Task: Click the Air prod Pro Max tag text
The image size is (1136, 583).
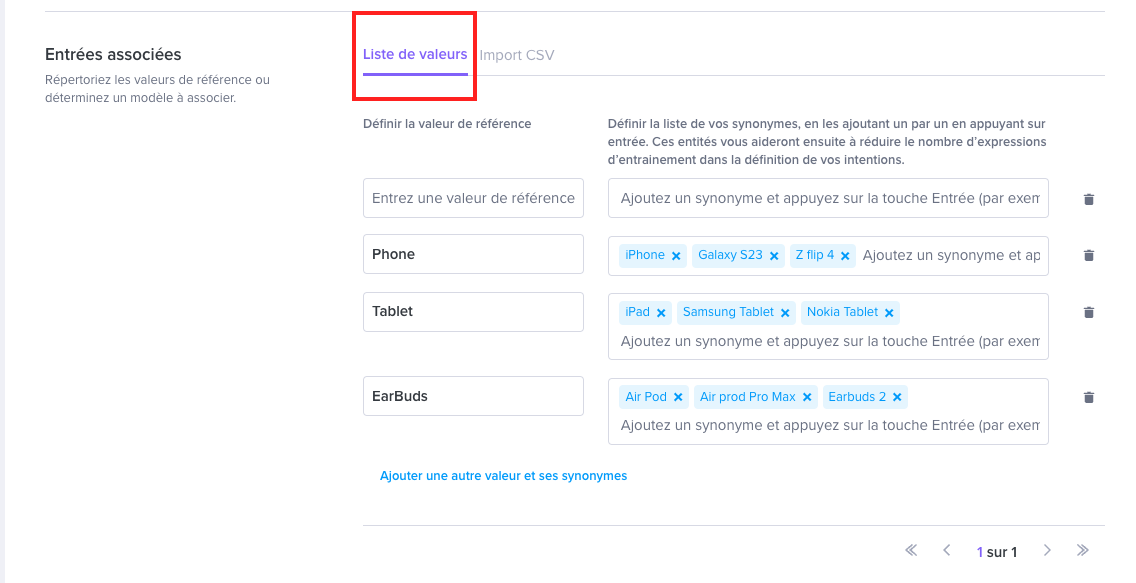Action: pos(748,397)
